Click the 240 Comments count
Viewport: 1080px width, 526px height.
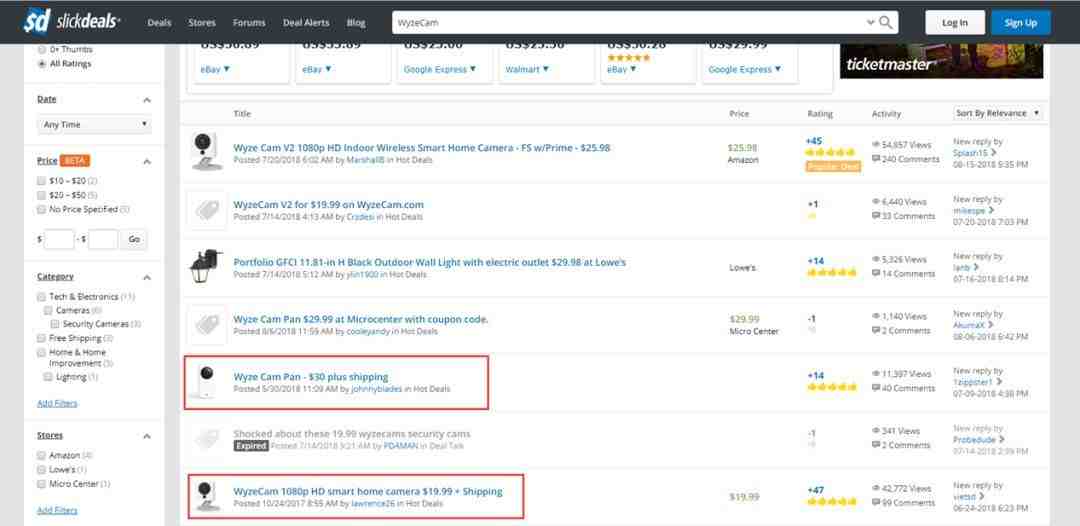906,159
